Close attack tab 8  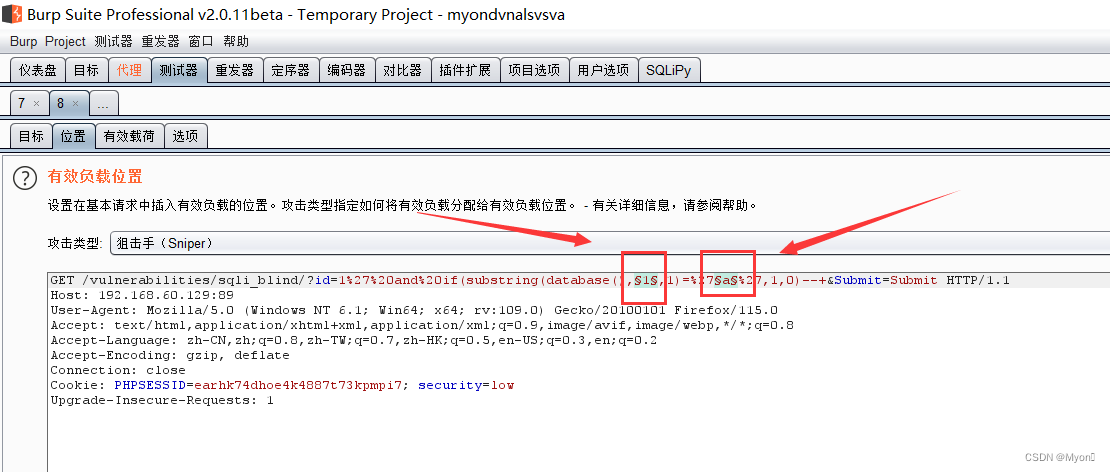(x=76, y=103)
